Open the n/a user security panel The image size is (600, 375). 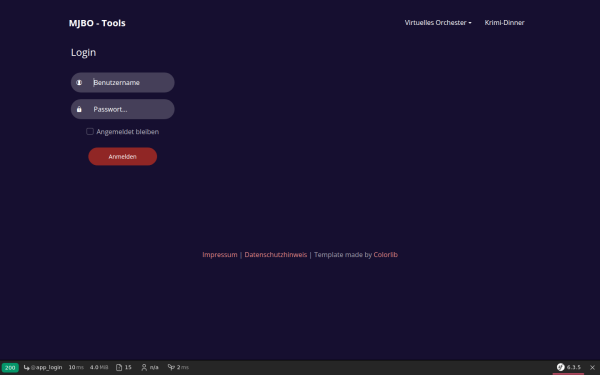pos(150,367)
